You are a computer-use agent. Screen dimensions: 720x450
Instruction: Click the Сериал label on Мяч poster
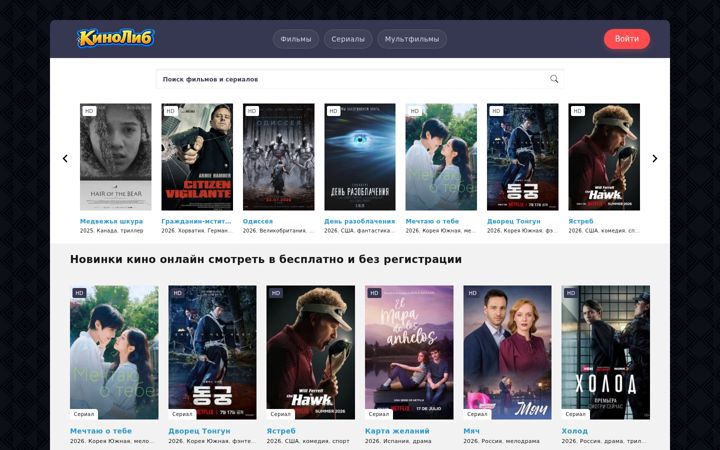(477, 414)
